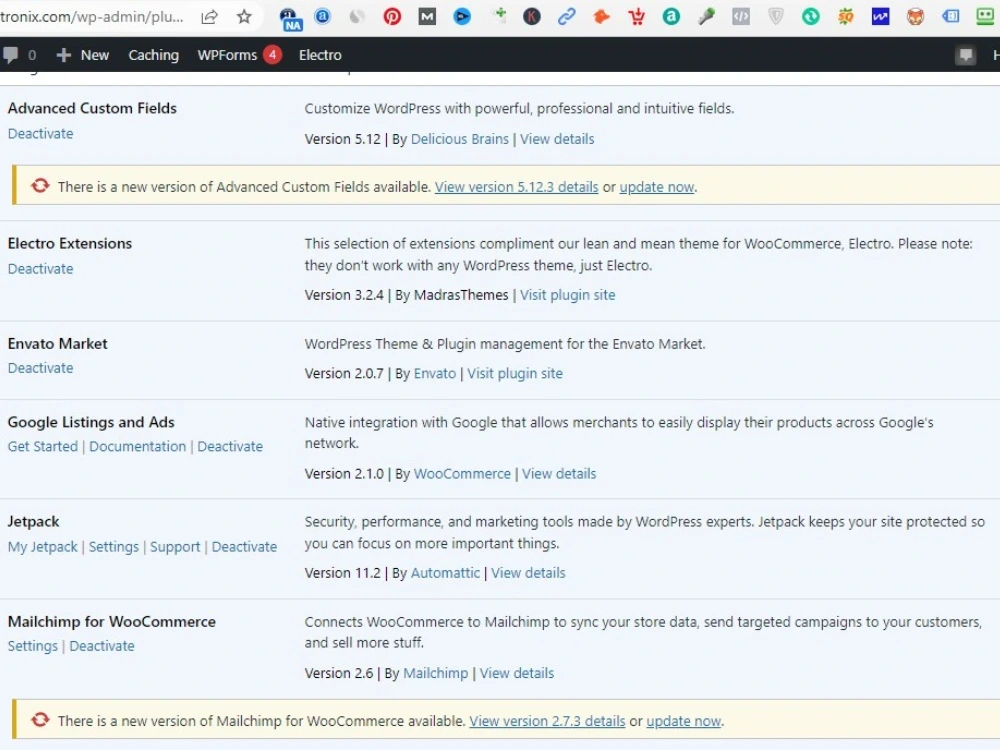
Task: Open the blue circled 'a' extension
Action: [x=323, y=16]
